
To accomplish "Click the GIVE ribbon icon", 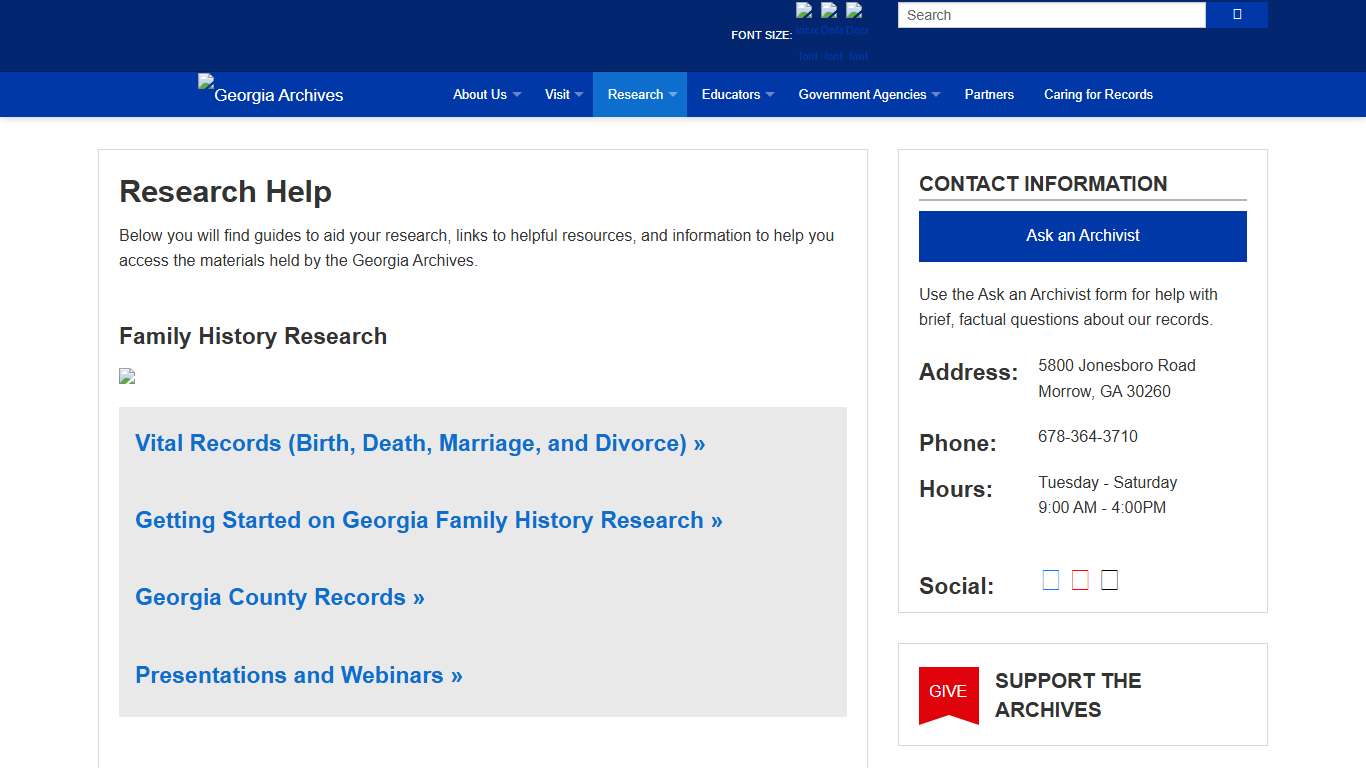I will 948,694.
